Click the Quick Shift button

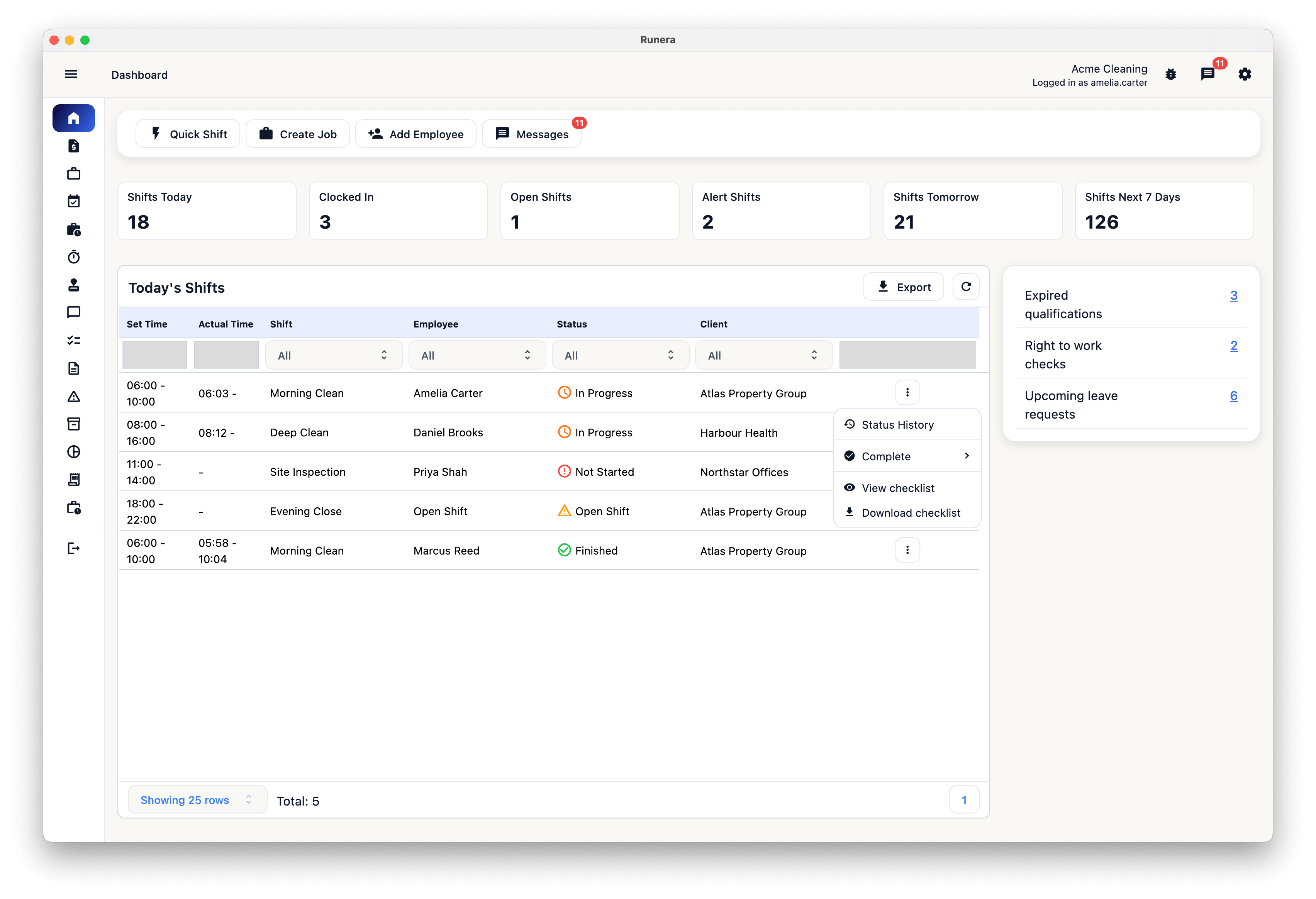coord(188,134)
